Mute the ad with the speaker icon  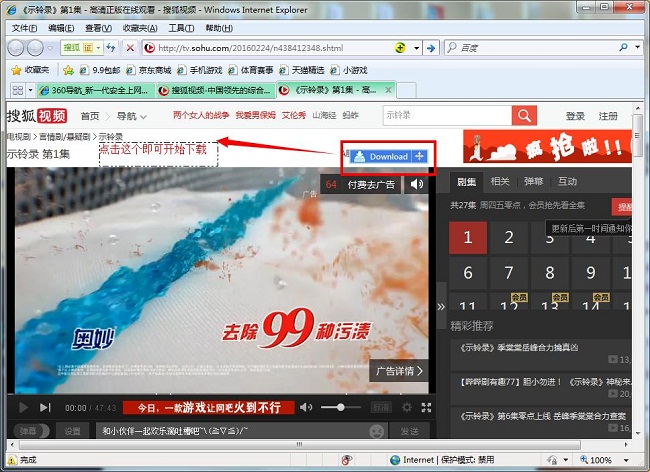pos(417,184)
